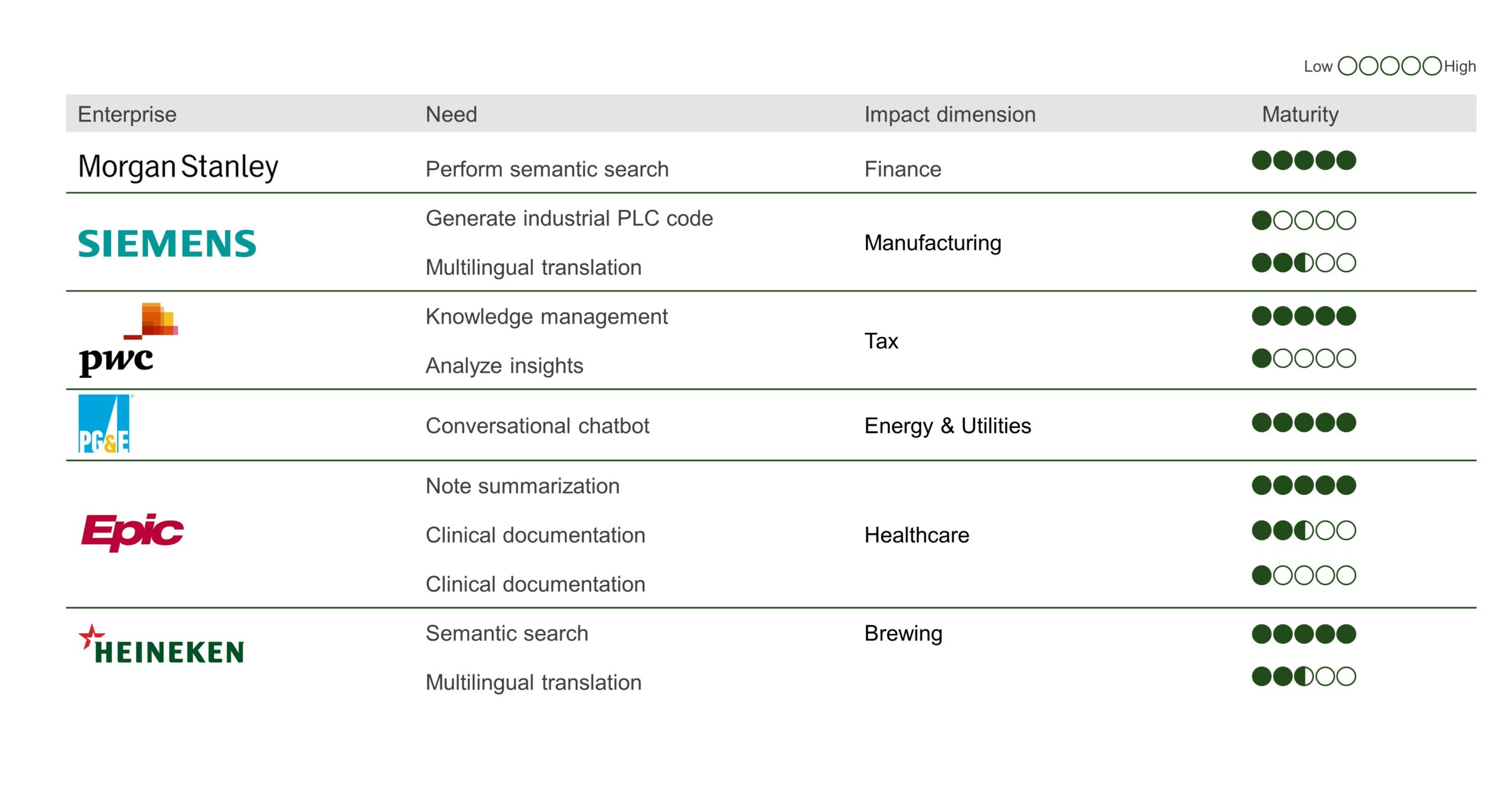1512x791 pixels.
Task: Click the Morgan Stanley logo
Action: [178, 167]
